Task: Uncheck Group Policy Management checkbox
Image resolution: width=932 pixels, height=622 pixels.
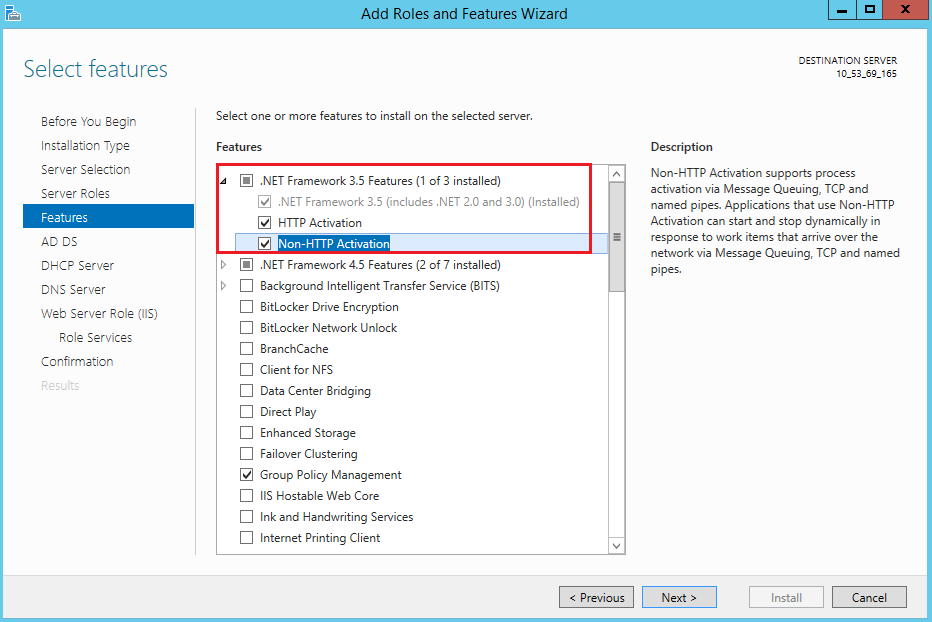Action: [246, 475]
